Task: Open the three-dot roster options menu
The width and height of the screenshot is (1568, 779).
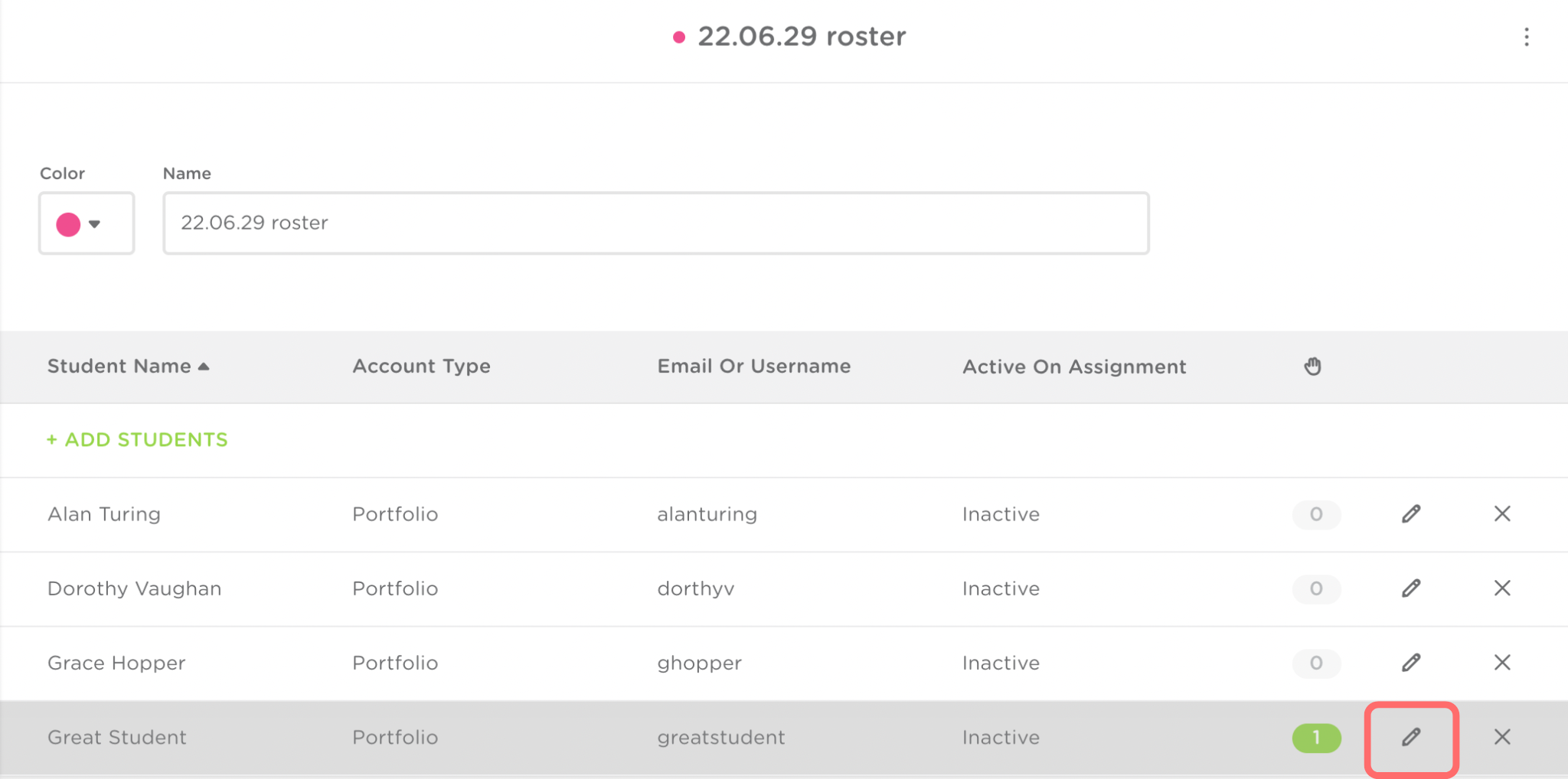Action: coord(1526,37)
